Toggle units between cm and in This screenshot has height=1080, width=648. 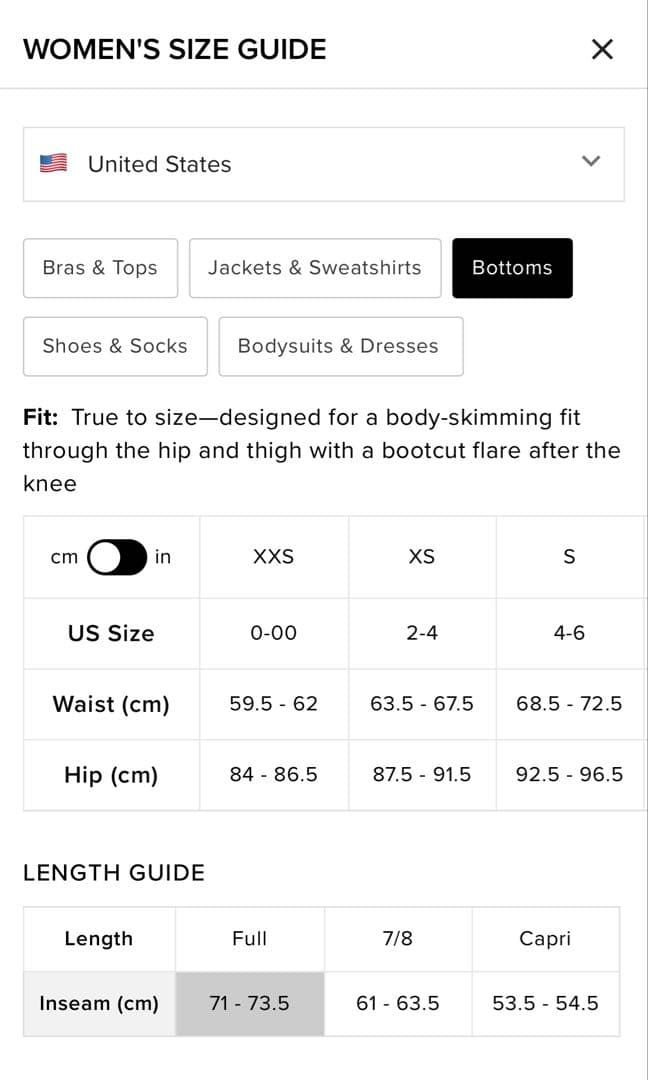[117, 557]
